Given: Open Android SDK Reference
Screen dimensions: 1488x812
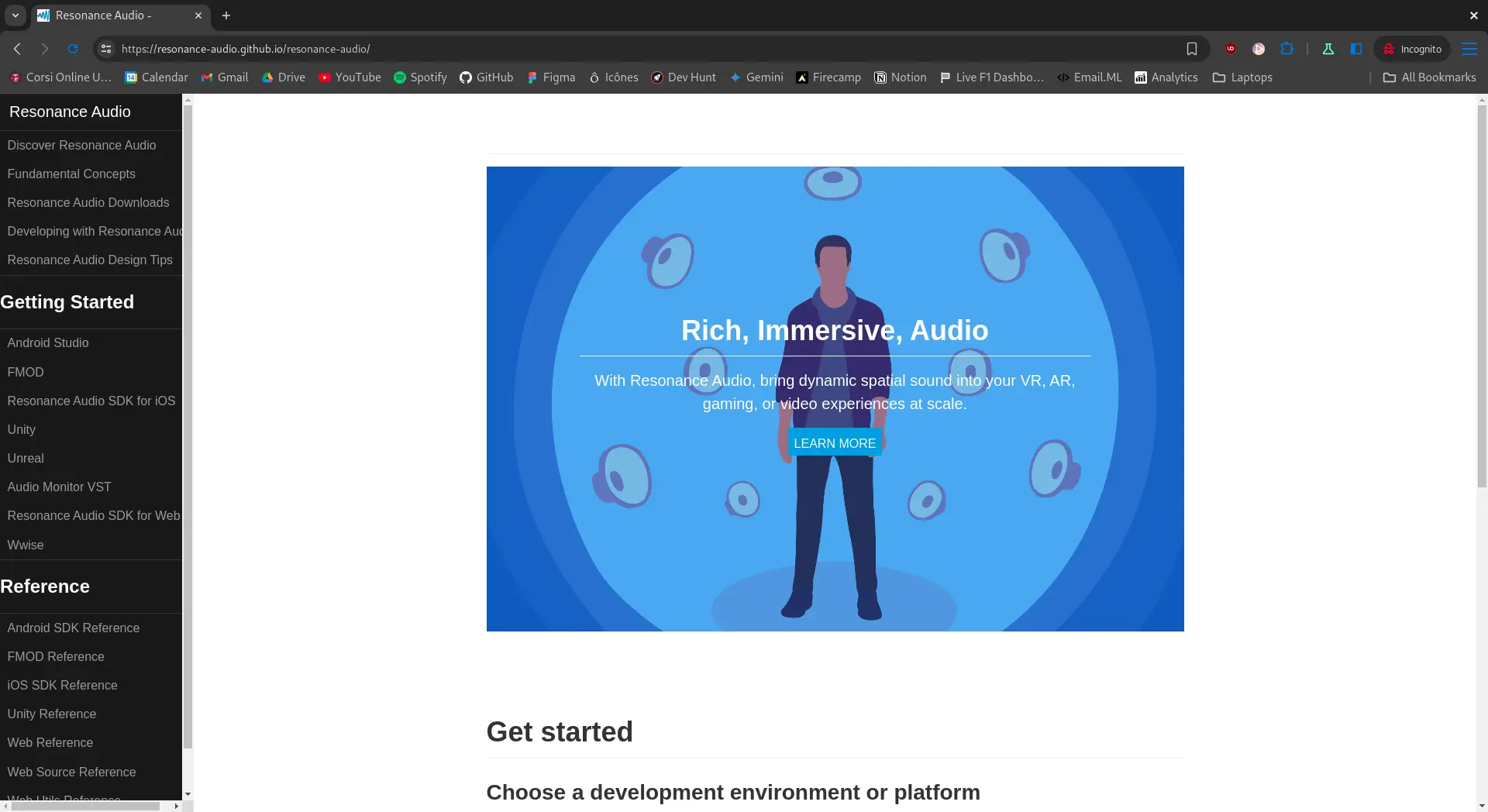Looking at the screenshot, I should 74,628.
